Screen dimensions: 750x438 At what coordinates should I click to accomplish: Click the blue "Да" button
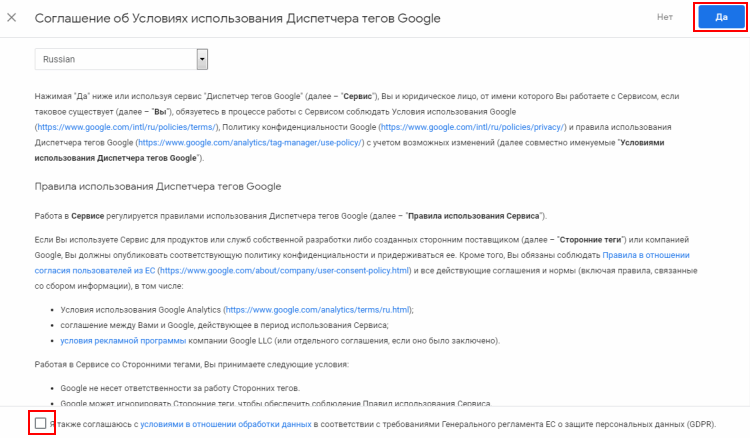pyautogui.click(x=720, y=18)
